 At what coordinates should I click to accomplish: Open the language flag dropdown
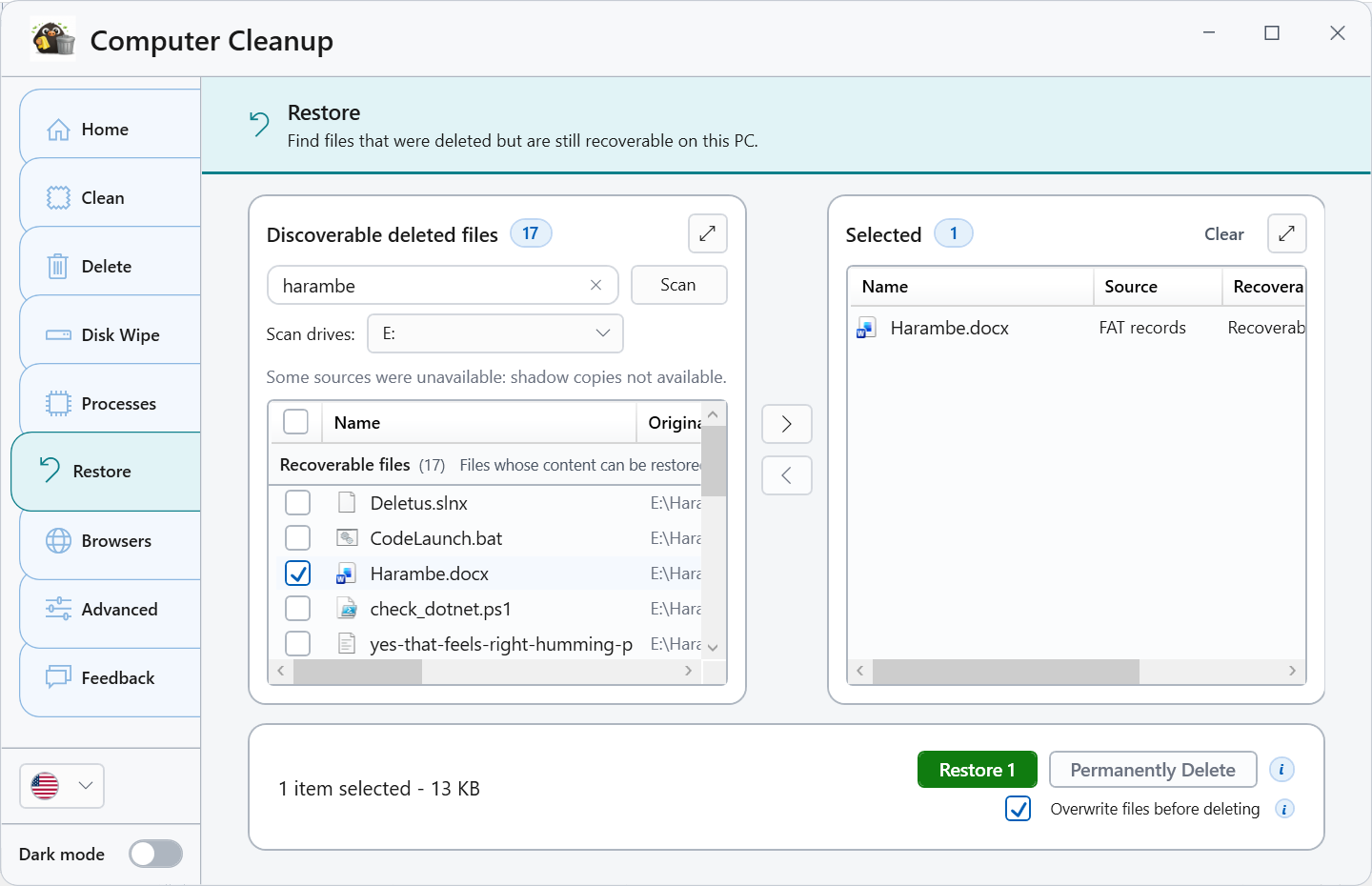(62, 786)
